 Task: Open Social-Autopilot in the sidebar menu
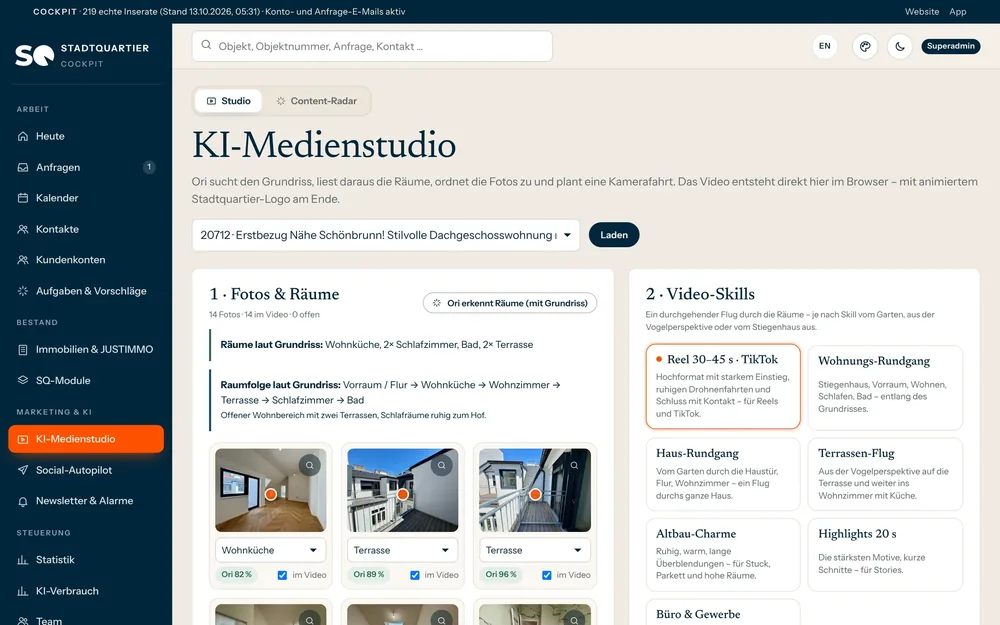pos(86,470)
